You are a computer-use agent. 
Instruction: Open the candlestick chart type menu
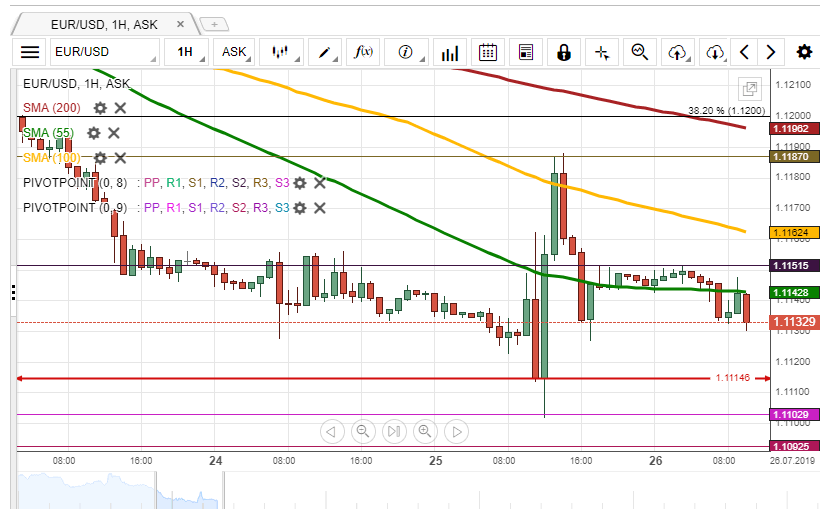tap(281, 52)
